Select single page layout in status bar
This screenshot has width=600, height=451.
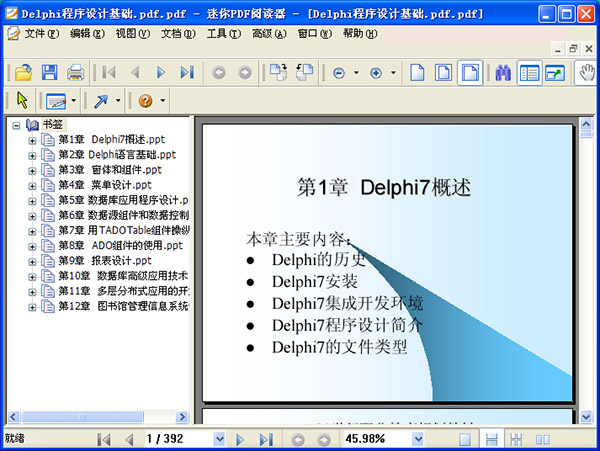point(465,439)
